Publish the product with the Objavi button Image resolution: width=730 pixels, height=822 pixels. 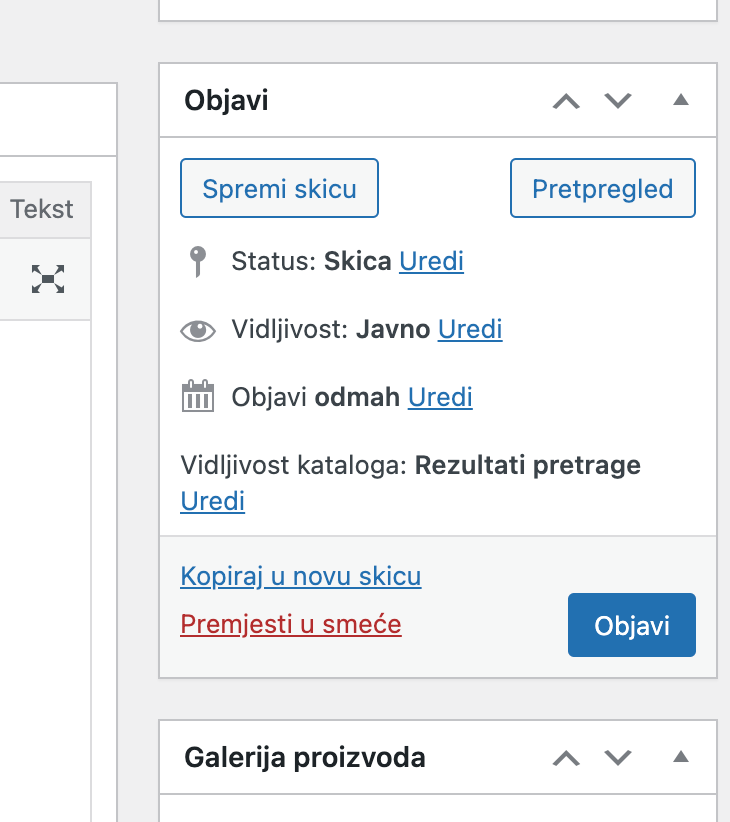[x=631, y=624]
